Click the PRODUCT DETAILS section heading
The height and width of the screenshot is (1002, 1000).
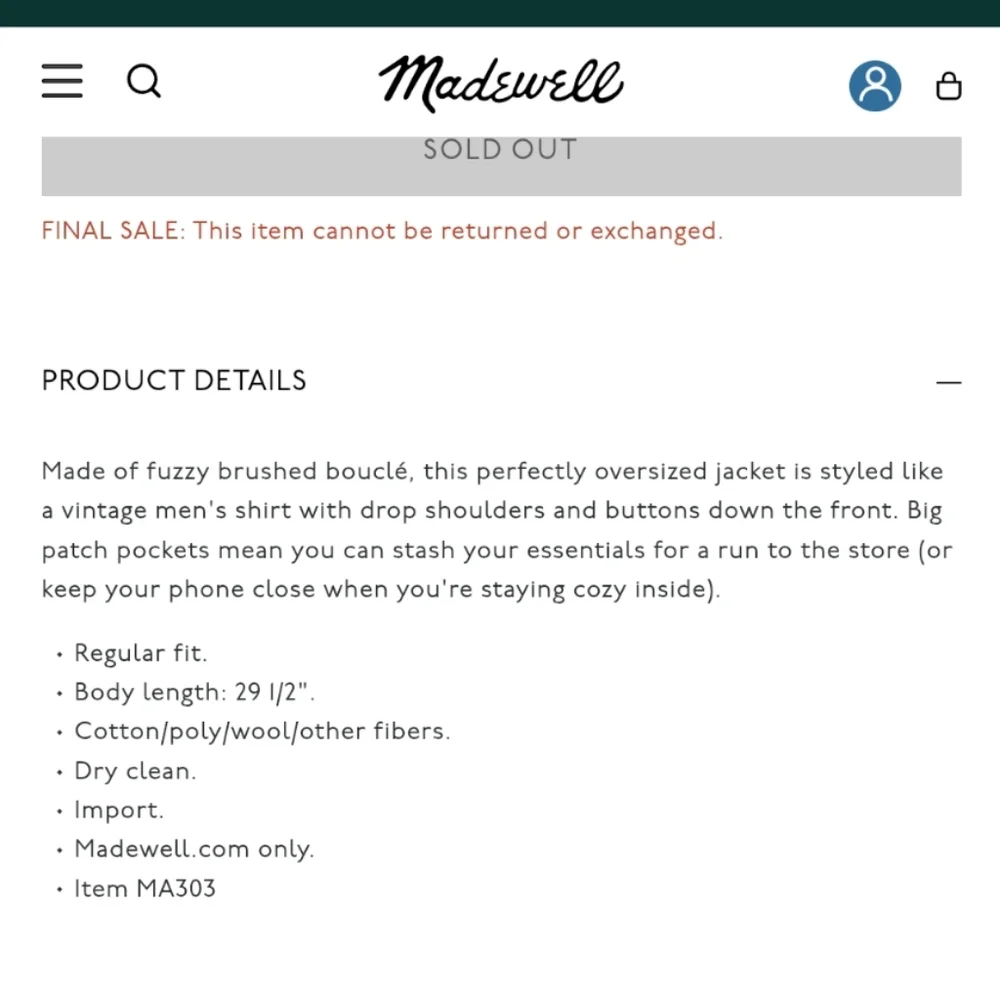(x=174, y=381)
